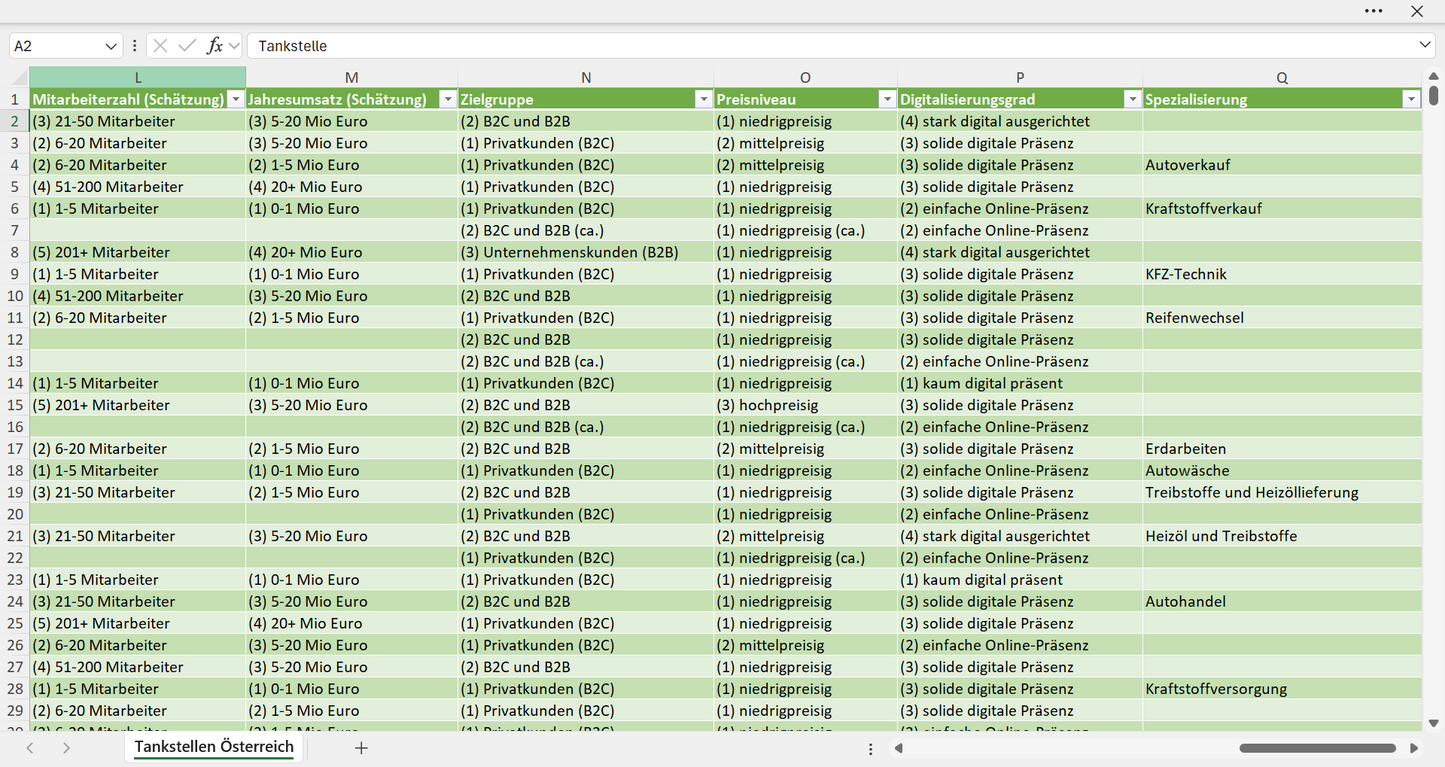Click cell with Kraftstoffverkauf

(1282, 209)
